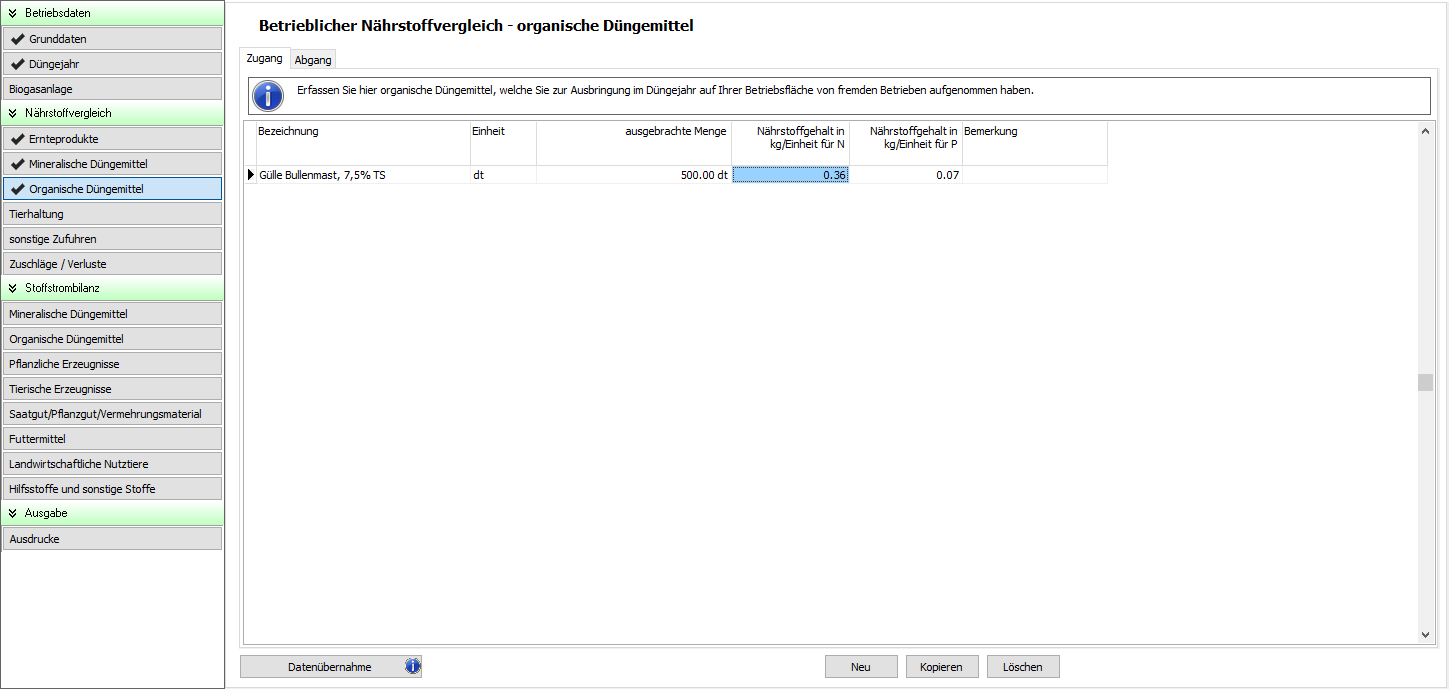Screen dimensions: 1449x689
Task: Open Ausdrucke in the sidebar
Action: 112,539
